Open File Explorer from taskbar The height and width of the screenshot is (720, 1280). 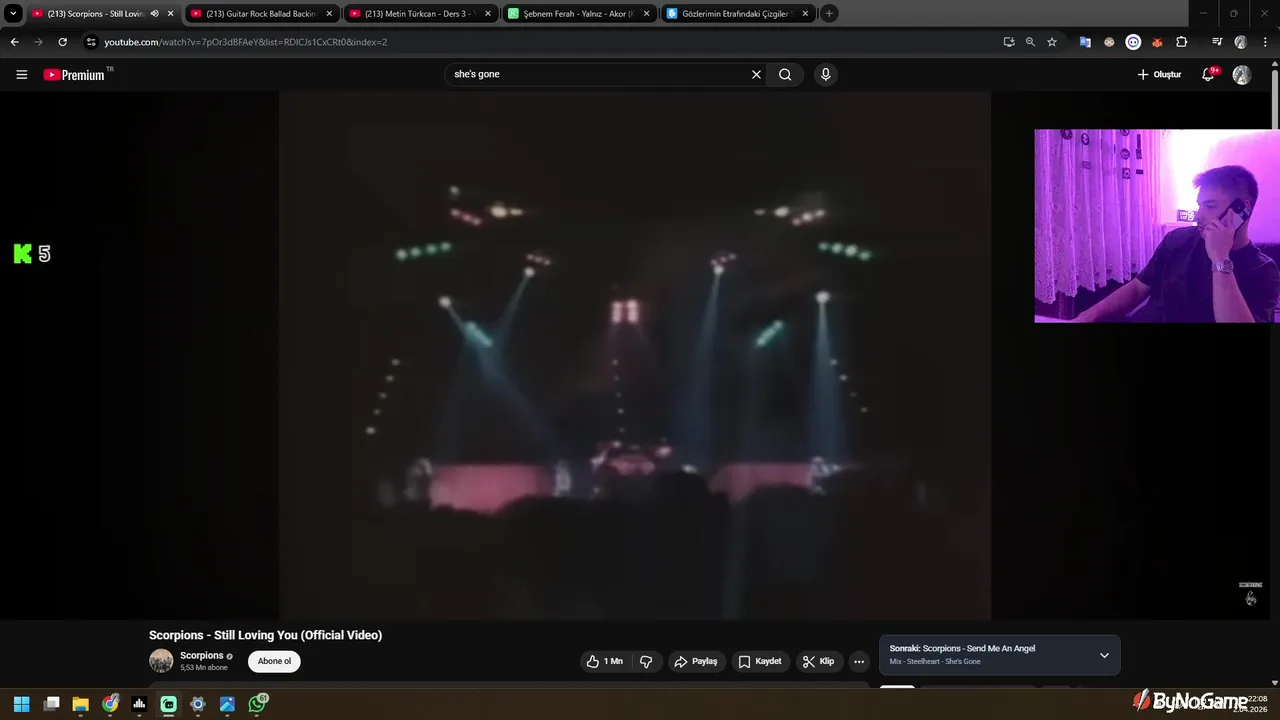click(x=81, y=704)
